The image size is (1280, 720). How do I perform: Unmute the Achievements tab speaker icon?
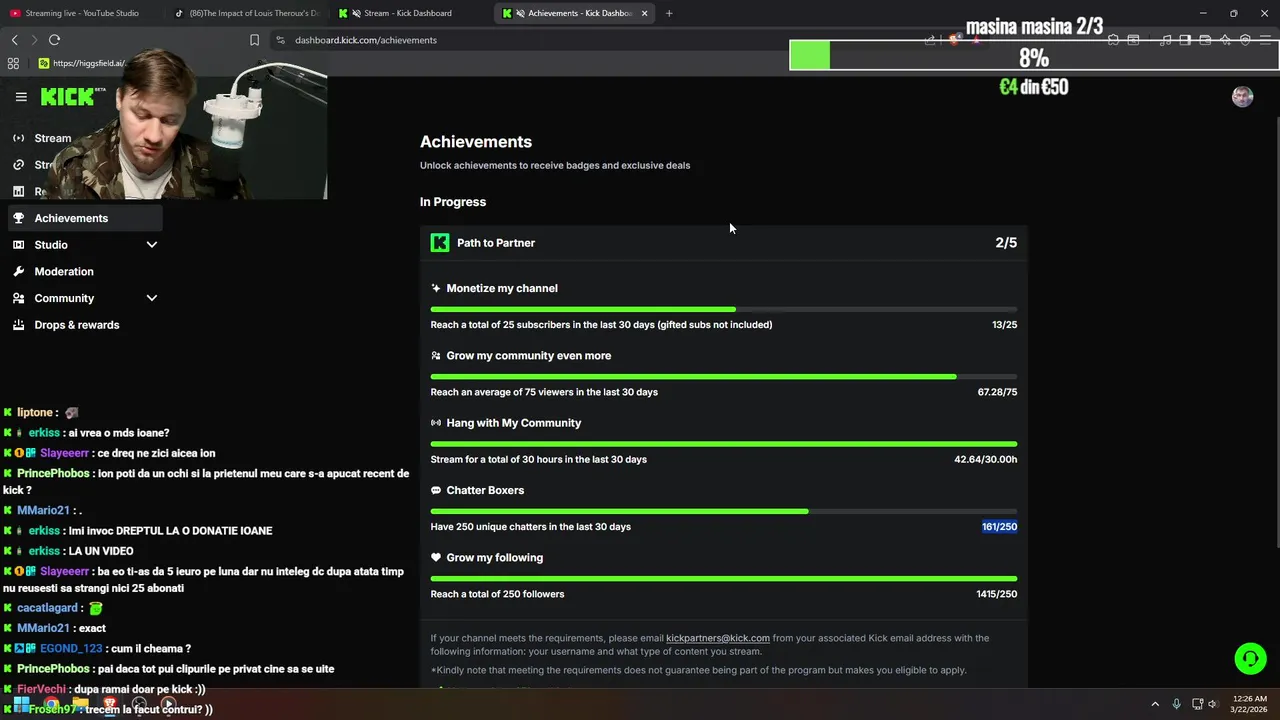(x=520, y=13)
